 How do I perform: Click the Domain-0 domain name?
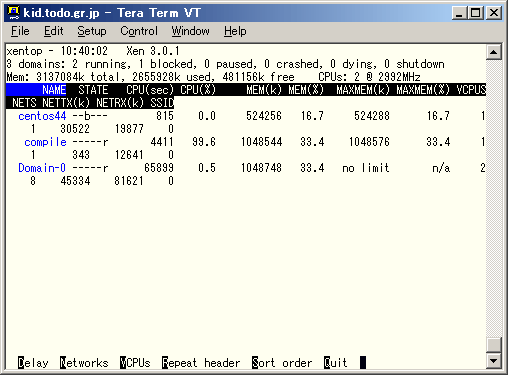[42, 168]
